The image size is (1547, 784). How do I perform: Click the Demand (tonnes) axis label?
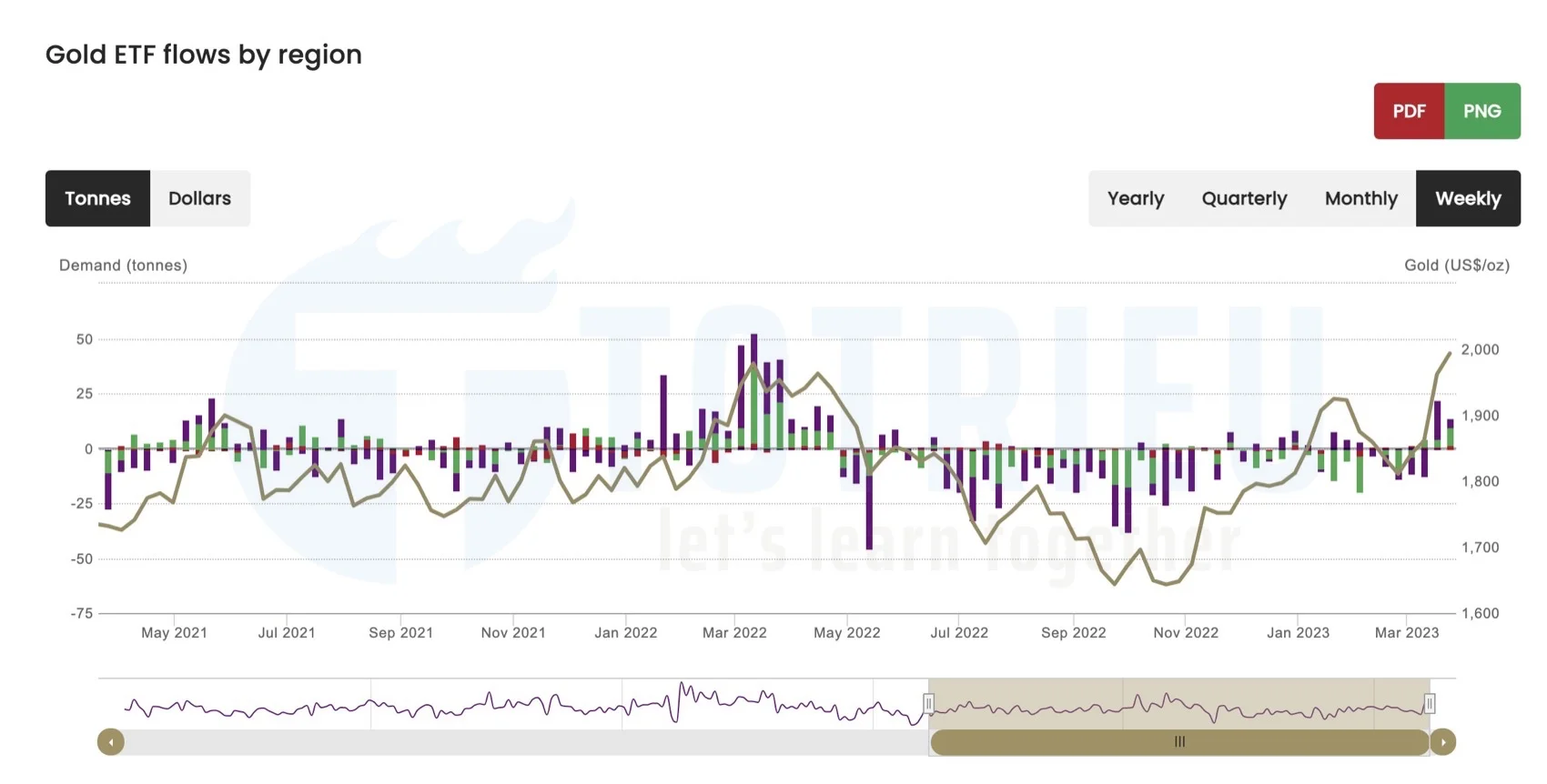122,265
